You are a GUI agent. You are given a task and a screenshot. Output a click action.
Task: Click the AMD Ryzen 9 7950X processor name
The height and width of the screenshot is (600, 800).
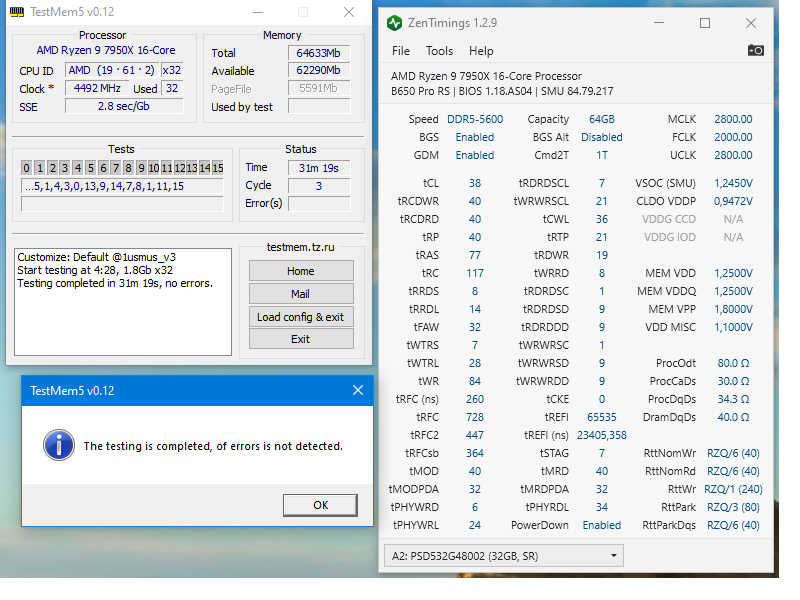pos(106,51)
